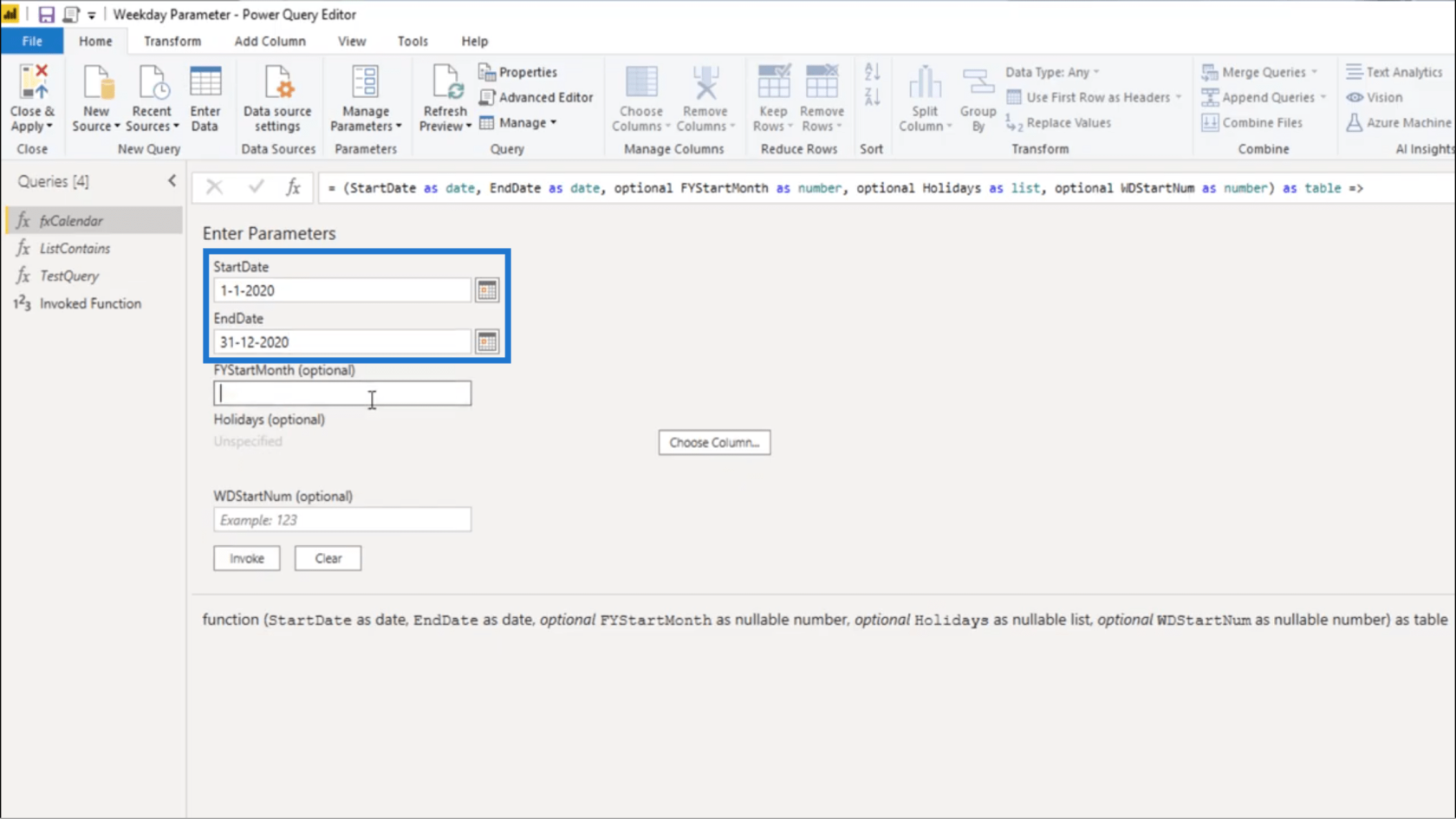1456x819 pixels.
Task: Sort ascending with the A-Z icon
Action: coord(872,72)
